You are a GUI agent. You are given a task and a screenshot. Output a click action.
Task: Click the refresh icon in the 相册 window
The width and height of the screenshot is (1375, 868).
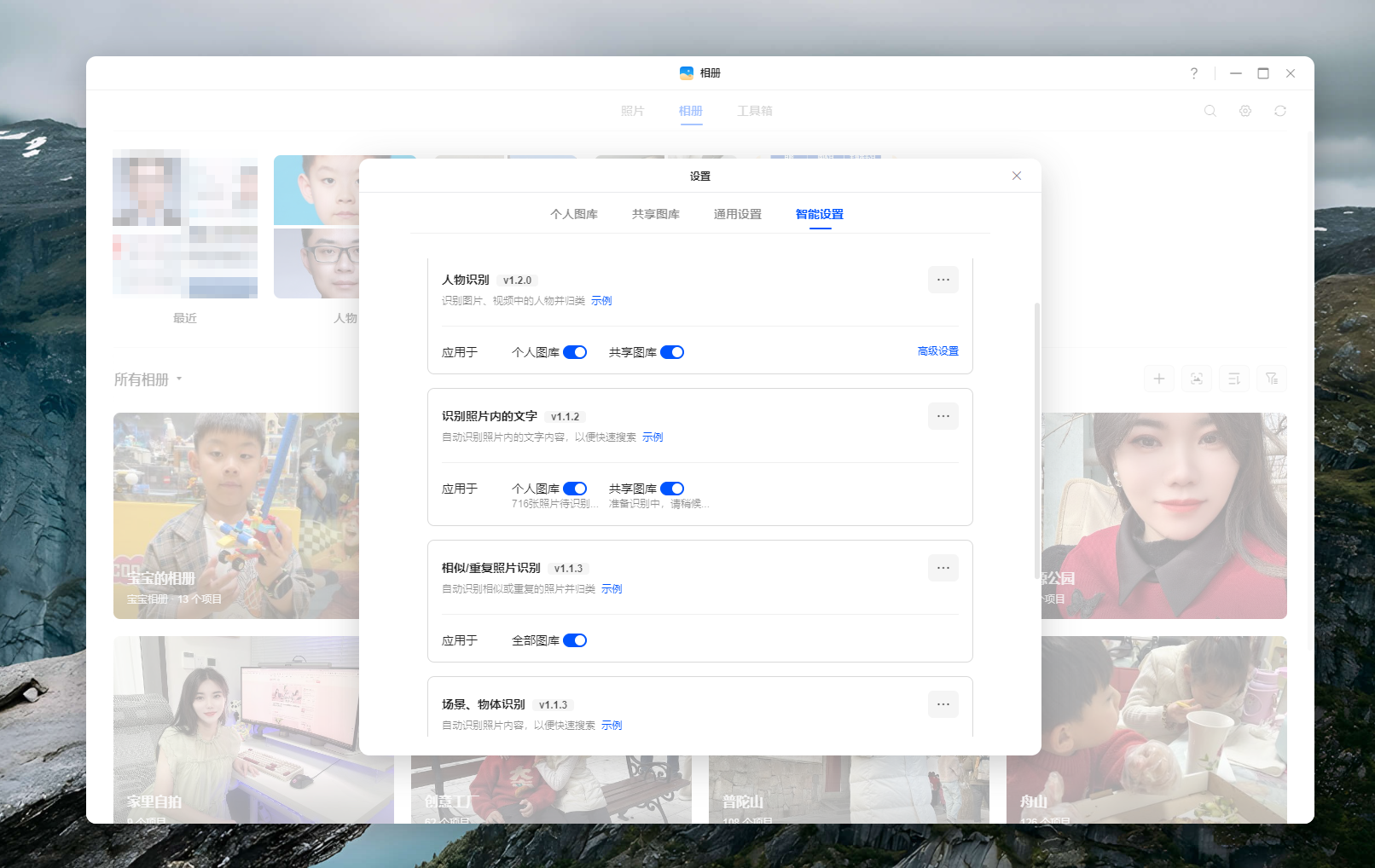(1280, 111)
